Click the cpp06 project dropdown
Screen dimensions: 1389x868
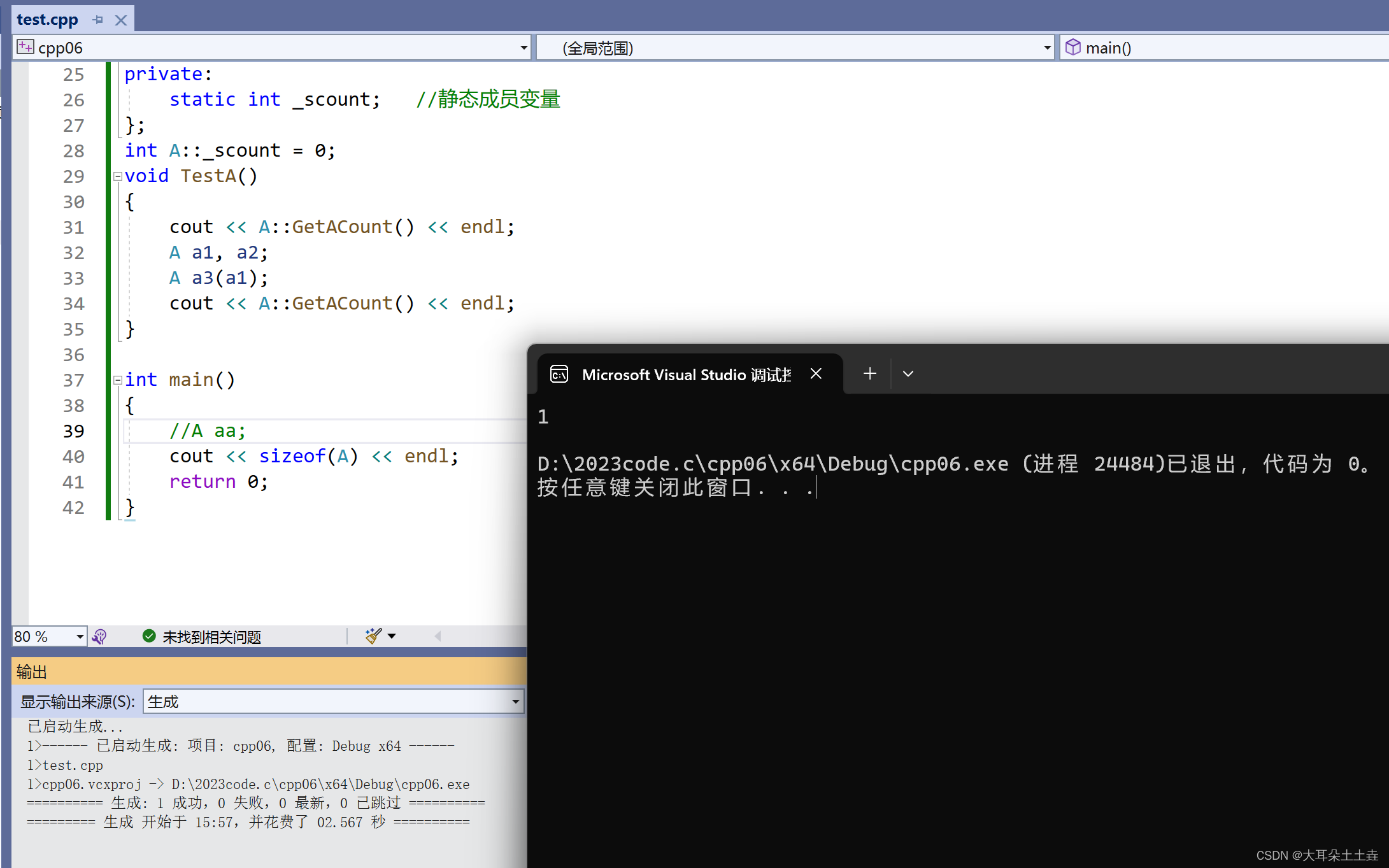click(x=273, y=47)
